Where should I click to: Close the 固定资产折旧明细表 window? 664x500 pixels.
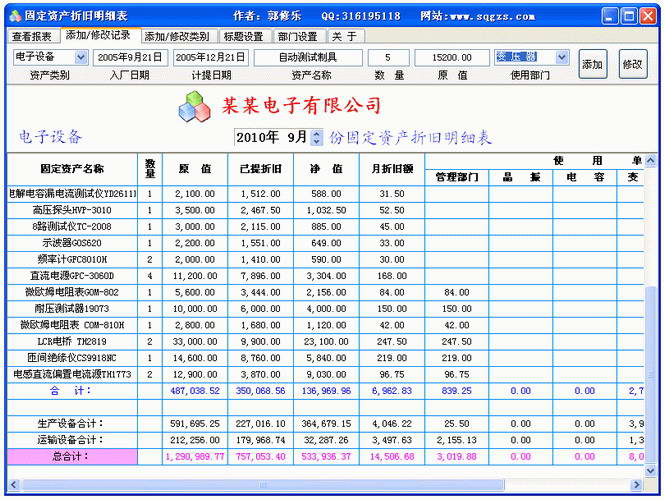click(648, 16)
